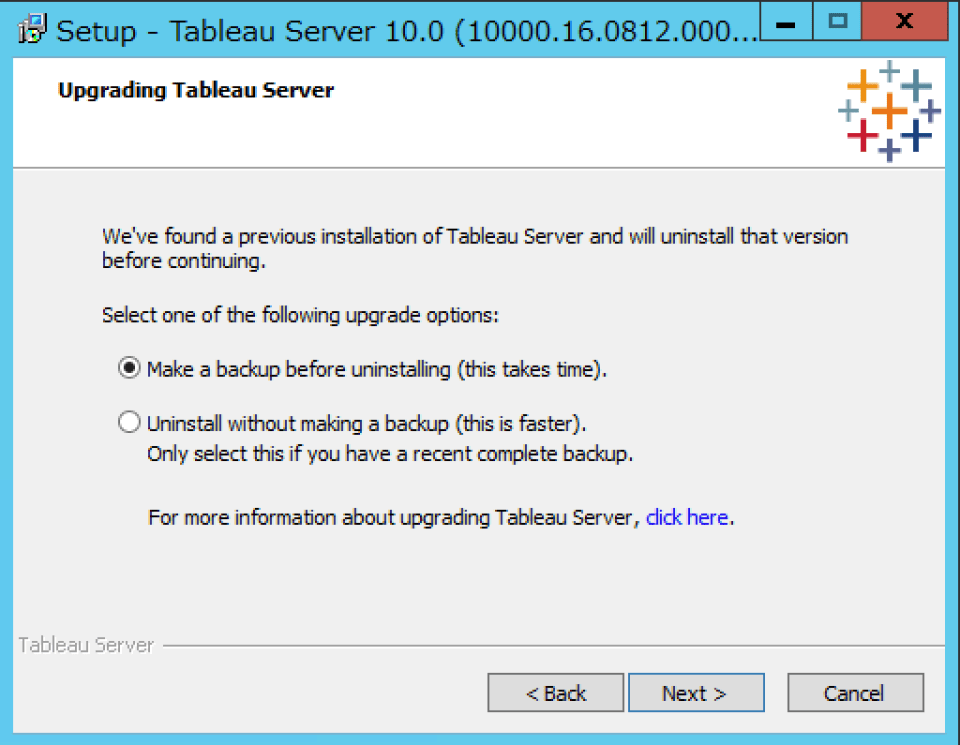Screen dimensions: 960x745
Task: Cancel the Tableau Server setup
Action: [855, 692]
